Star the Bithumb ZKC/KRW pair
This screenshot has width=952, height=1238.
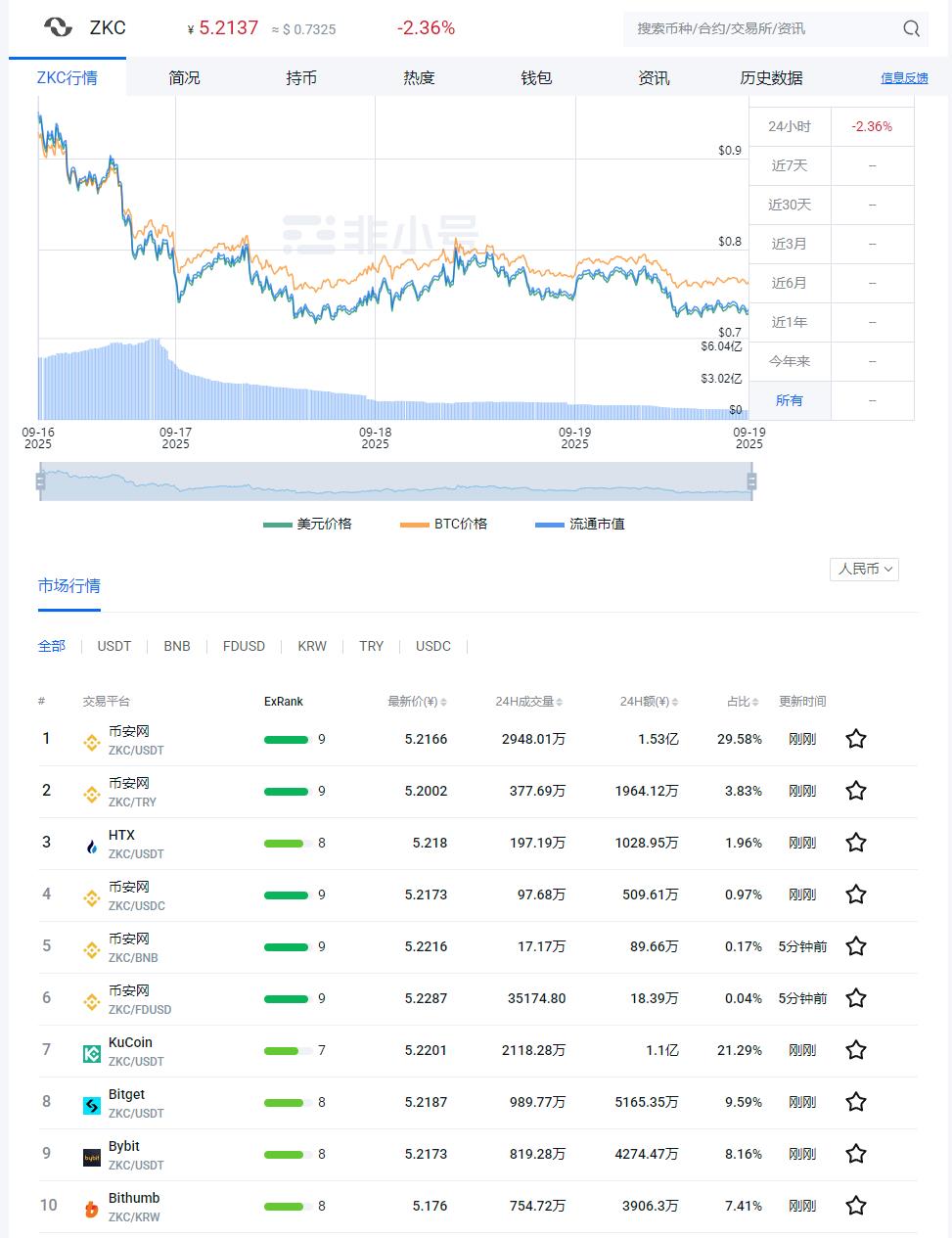855,1206
